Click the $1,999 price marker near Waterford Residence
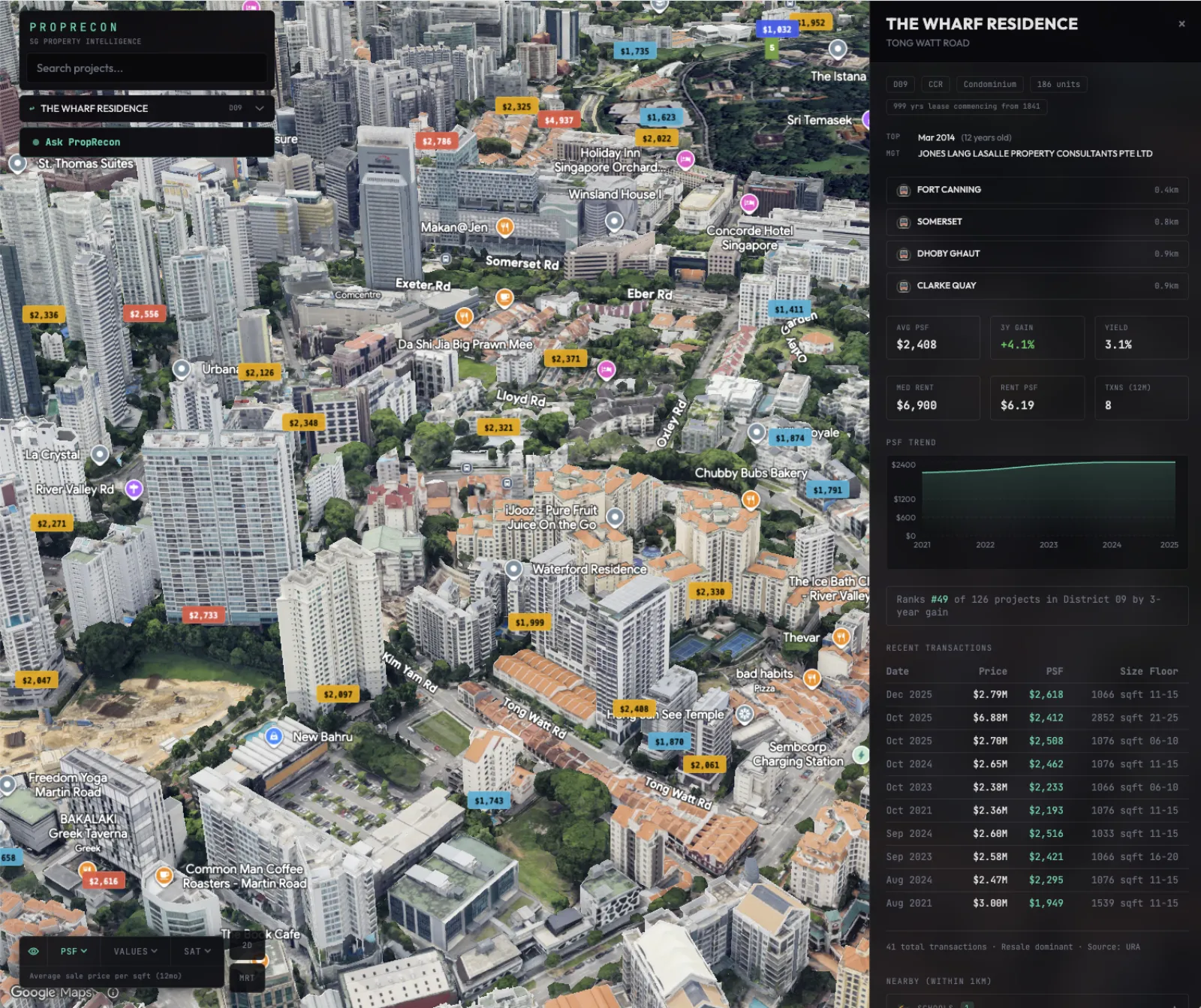Image resolution: width=1201 pixels, height=1008 pixels. click(x=530, y=621)
